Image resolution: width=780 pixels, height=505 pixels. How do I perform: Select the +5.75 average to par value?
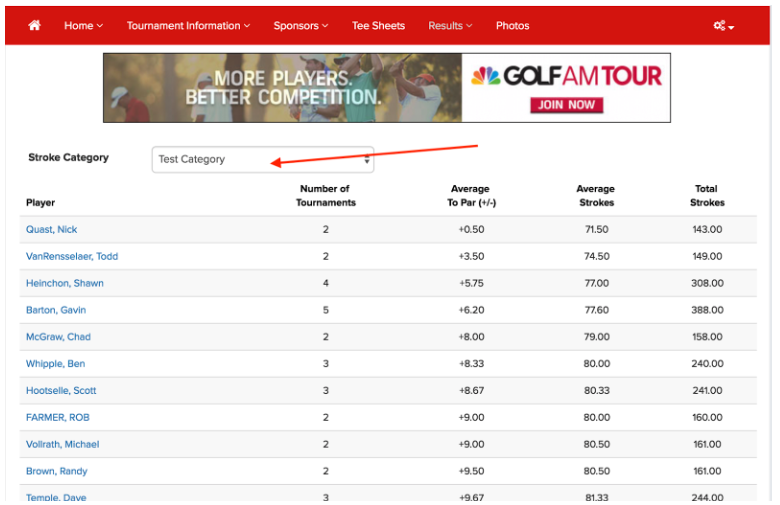[x=471, y=283]
